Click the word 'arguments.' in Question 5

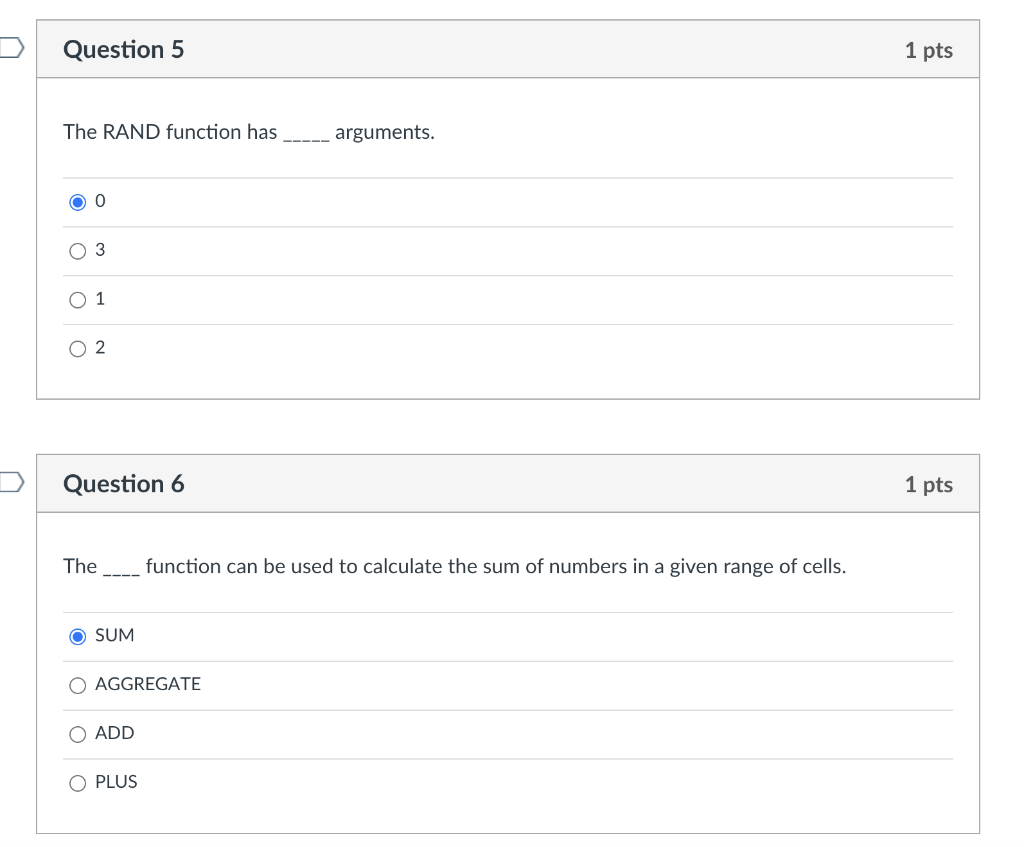coord(385,132)
